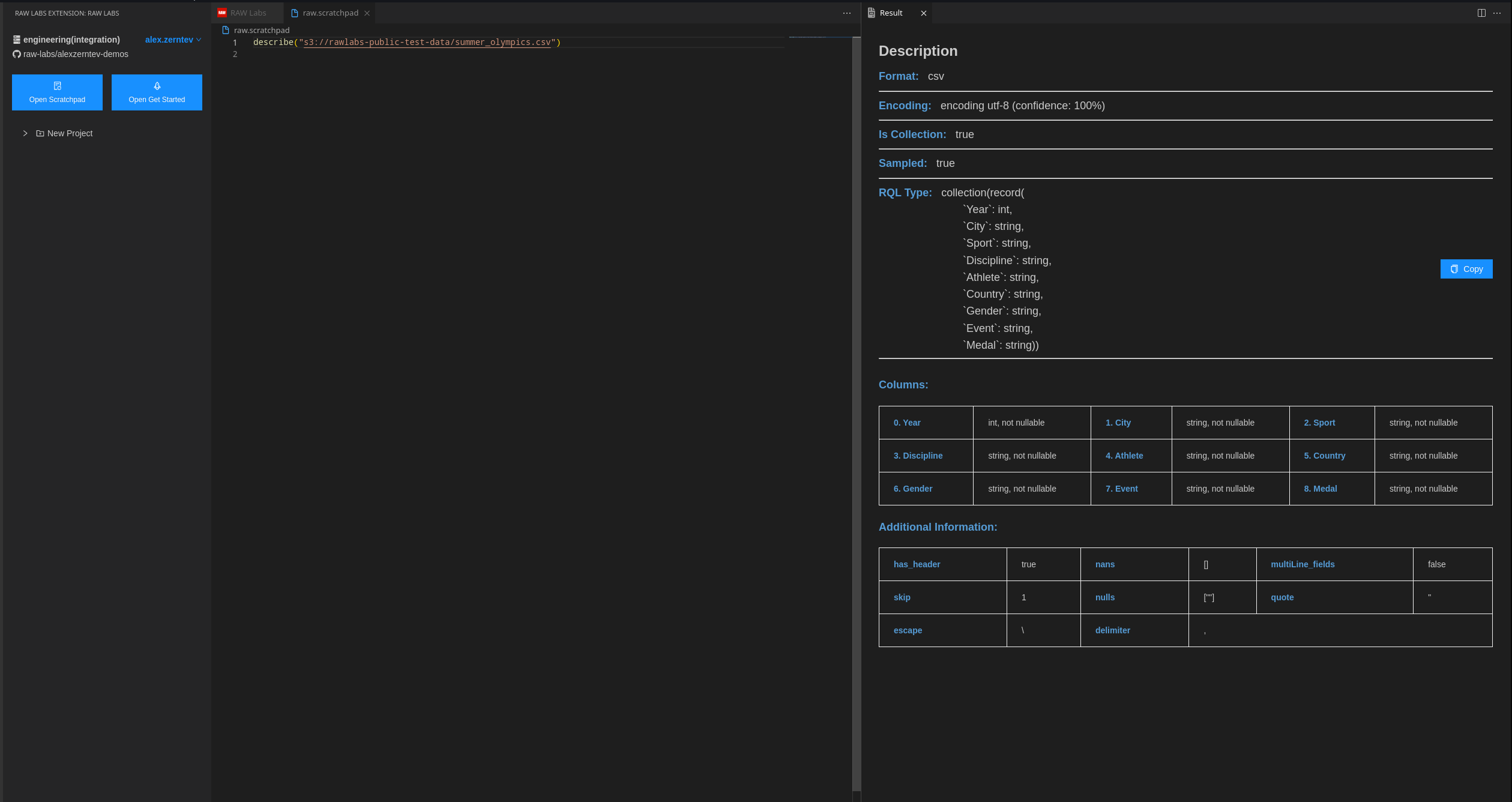1512x802 pixels.
Task: Click the 2. Sport column cell
Action: coord(1332,423)
